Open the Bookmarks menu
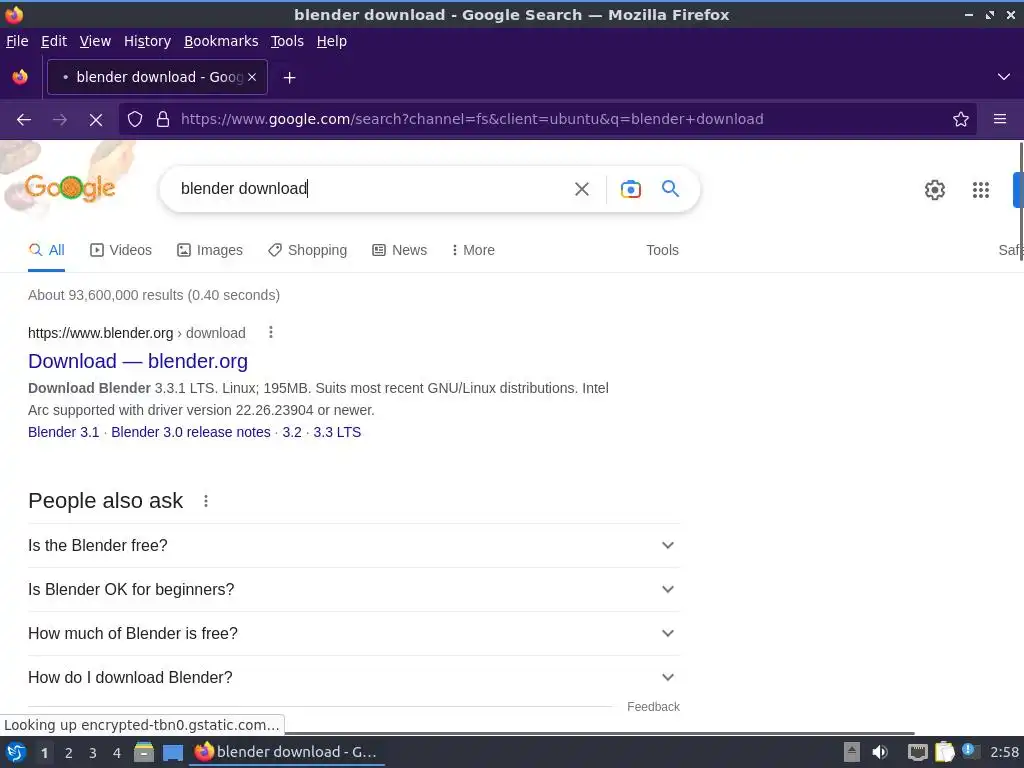This screenshot has height=768, width=1024. pyautogui.click(x=221, y=41)
